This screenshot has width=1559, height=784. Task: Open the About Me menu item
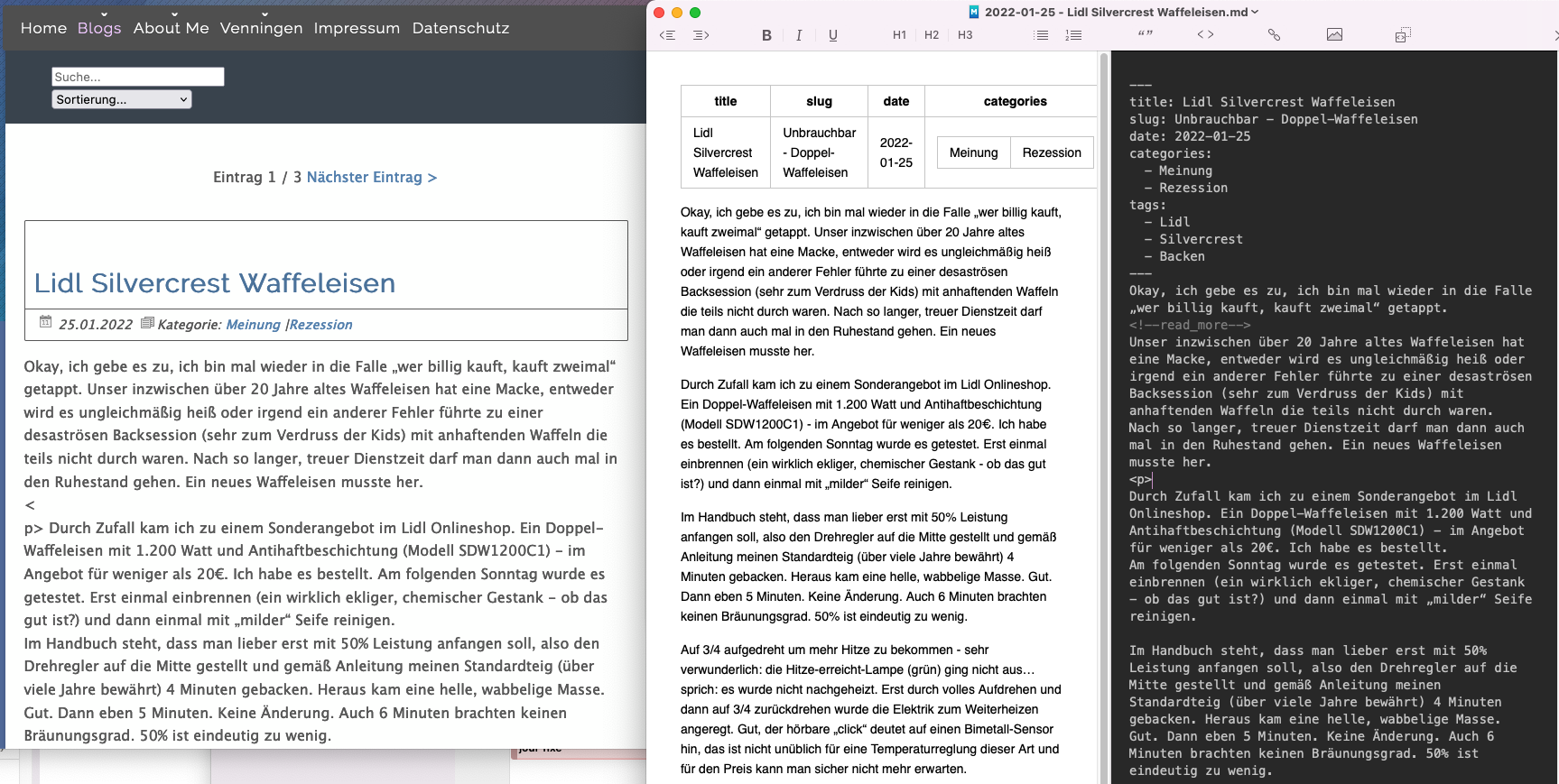(171, 28)
